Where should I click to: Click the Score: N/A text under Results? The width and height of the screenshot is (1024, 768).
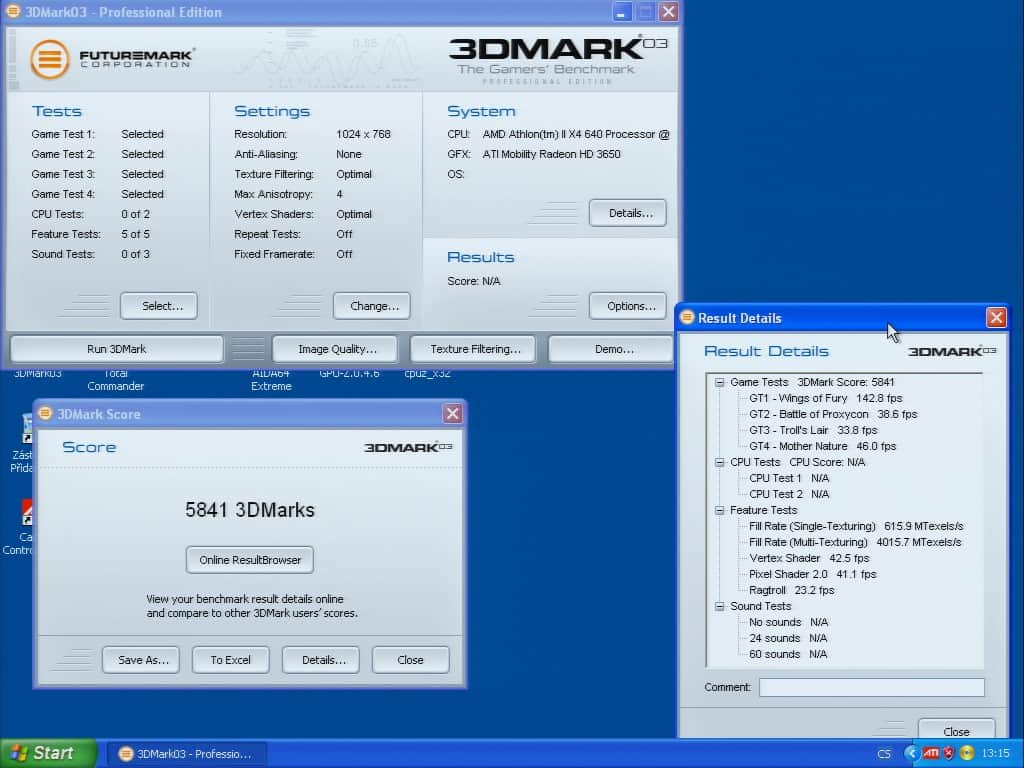coord(473,281)
